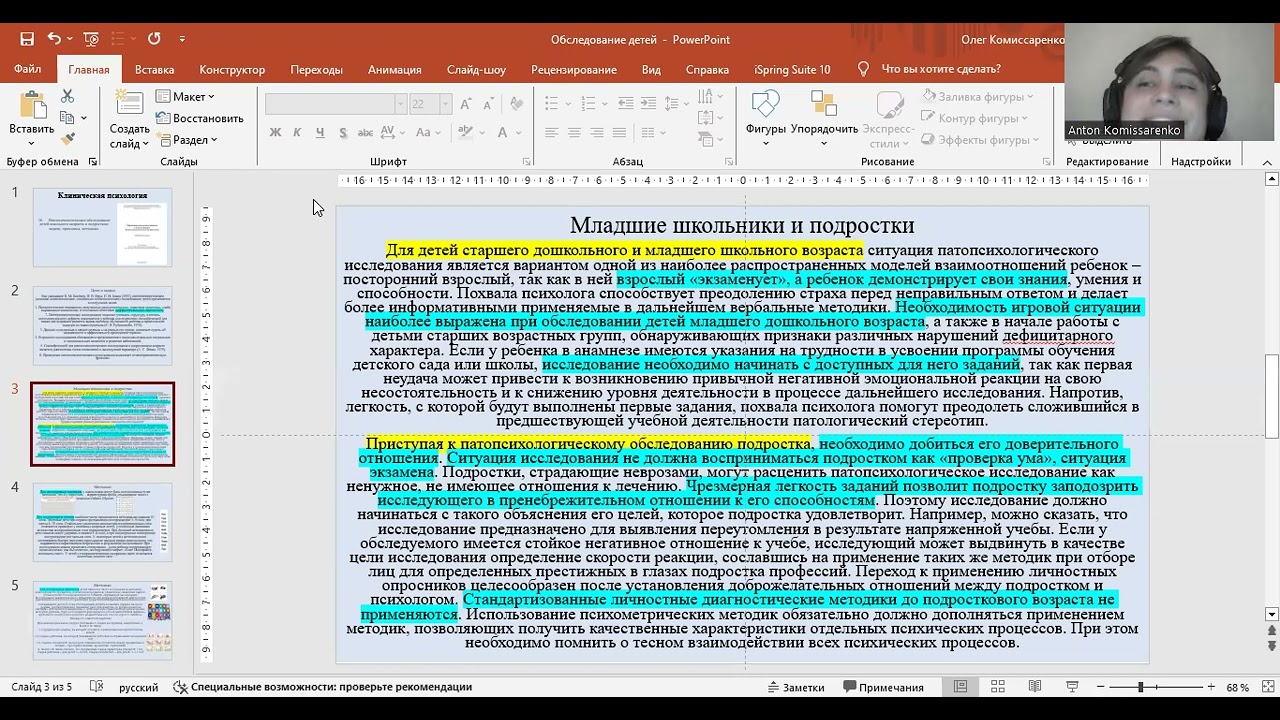Switch to the Переходы tab
The width and height of the screenshot is (1280, 720).
316,69
